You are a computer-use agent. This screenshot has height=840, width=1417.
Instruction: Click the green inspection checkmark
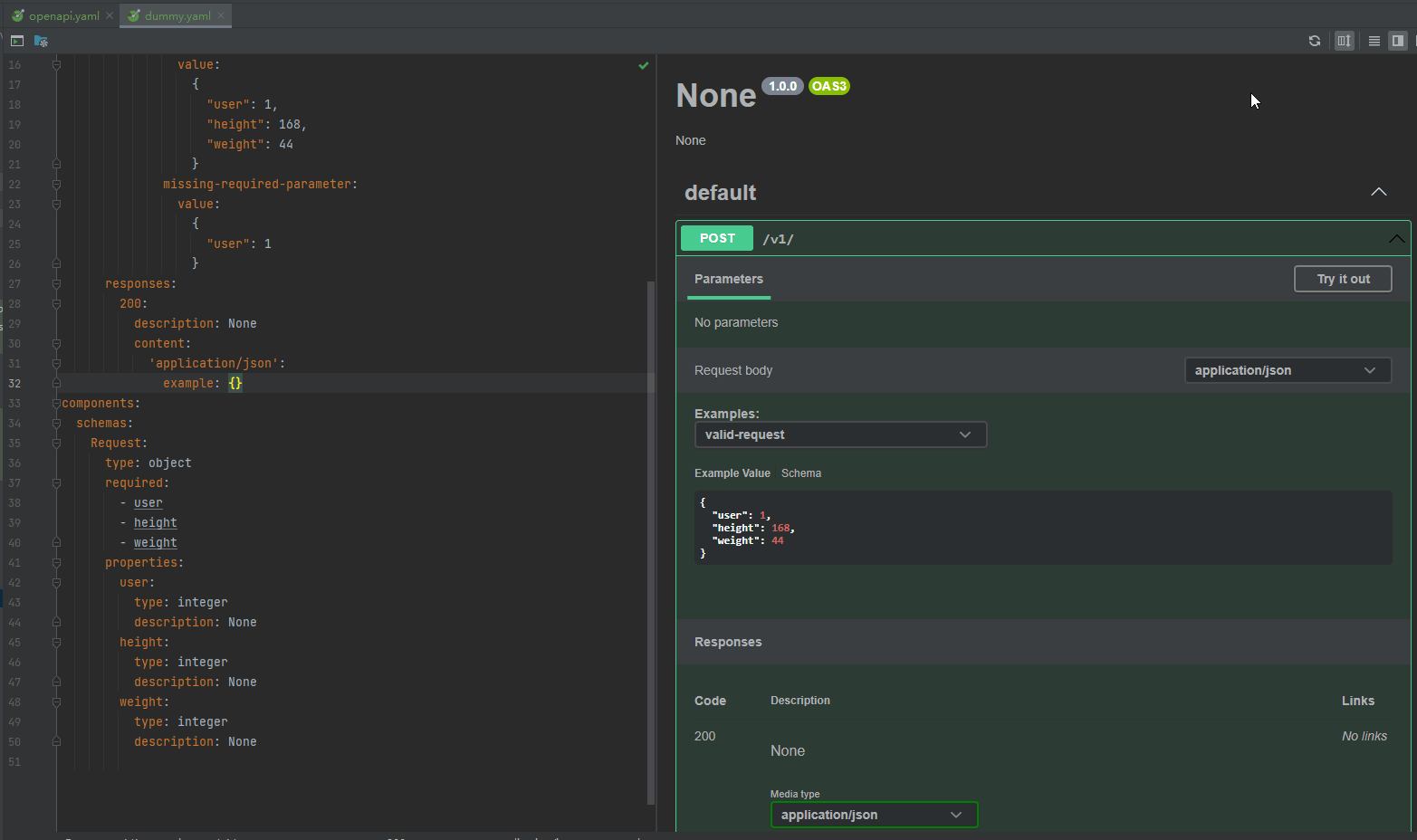click(x=644, y=65)
